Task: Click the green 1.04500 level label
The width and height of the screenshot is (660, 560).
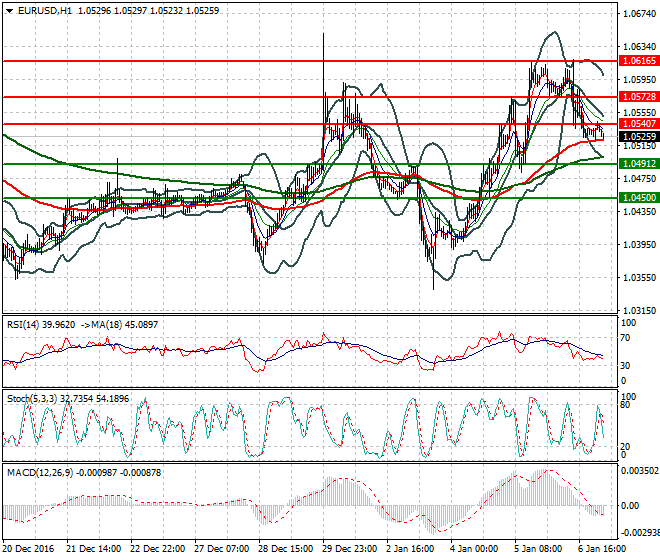Action: [639, 197]
